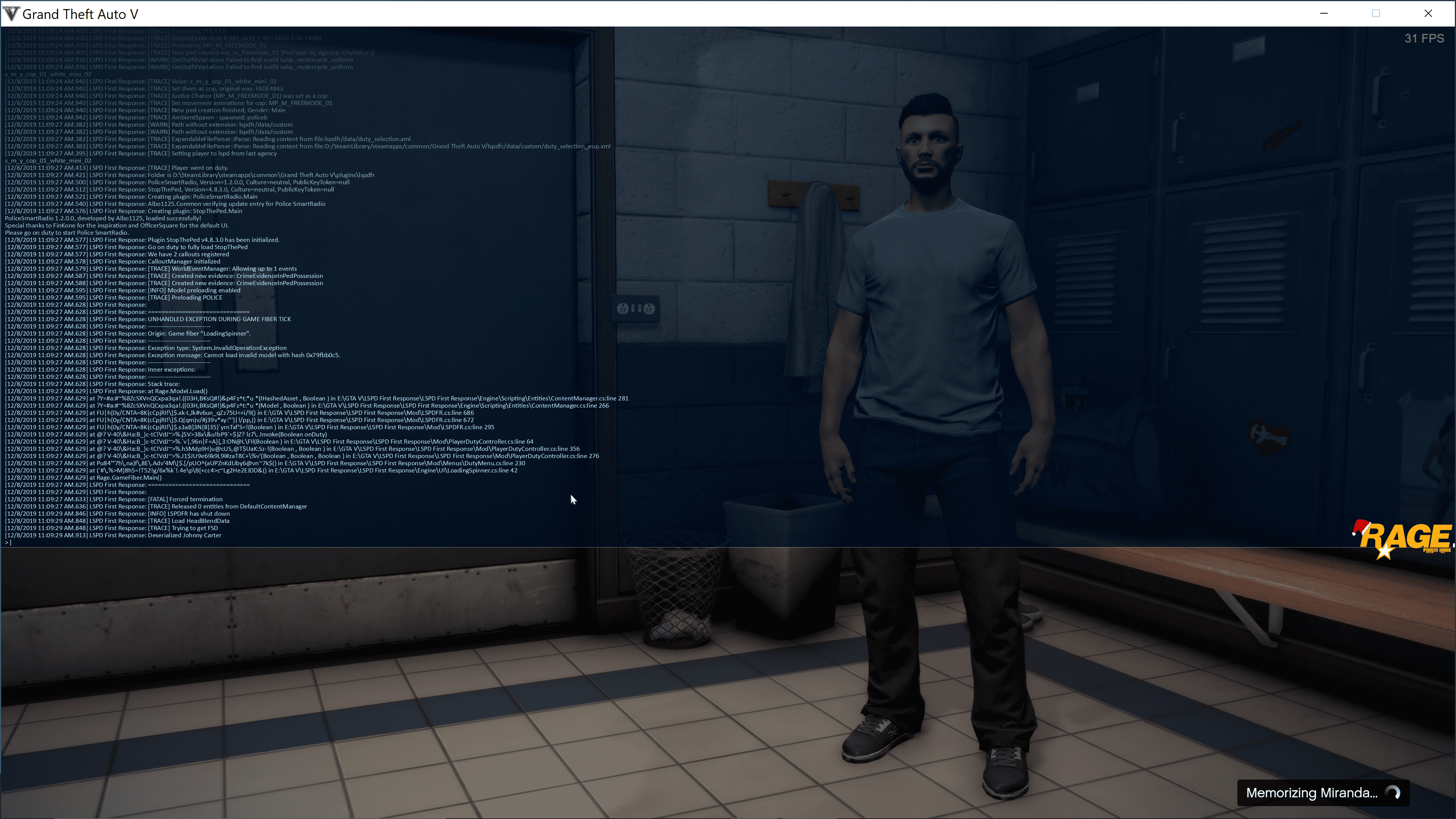Maximize the Grand Theft Auto V window

point(1376,14)
